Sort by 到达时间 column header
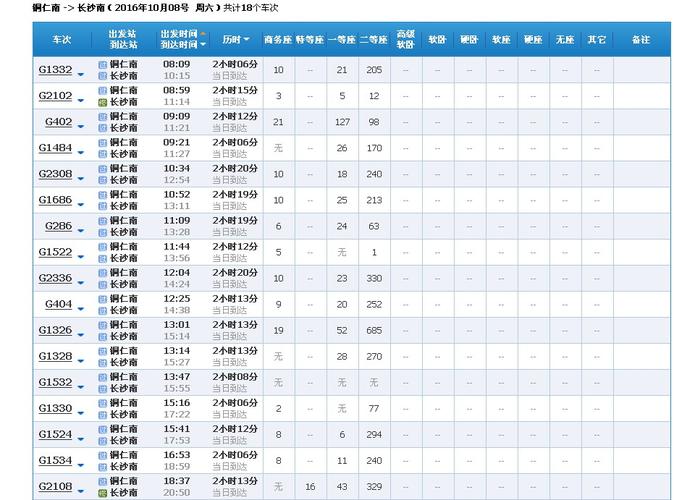The width and height of the screenshot is (674, 500). click(183, 44)
